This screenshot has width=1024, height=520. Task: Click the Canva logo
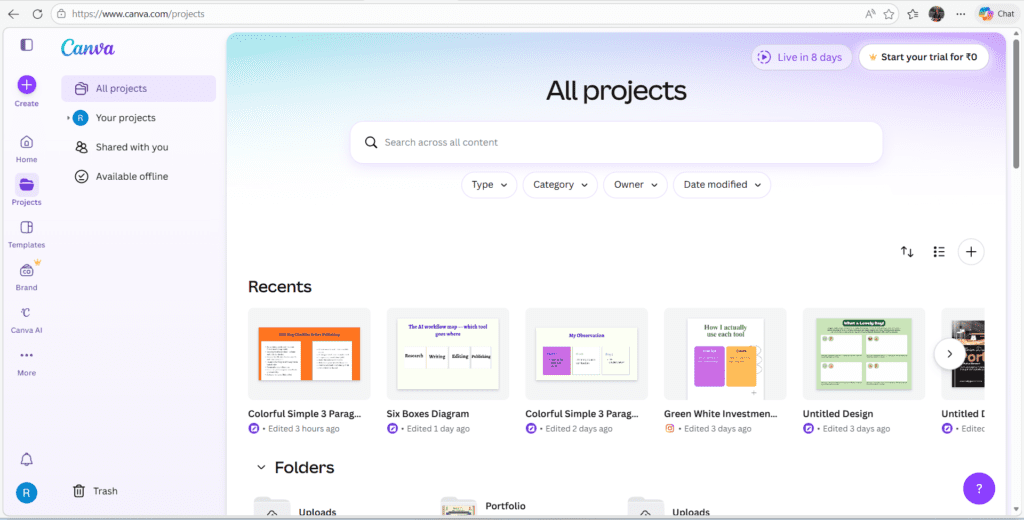point(88,48)
